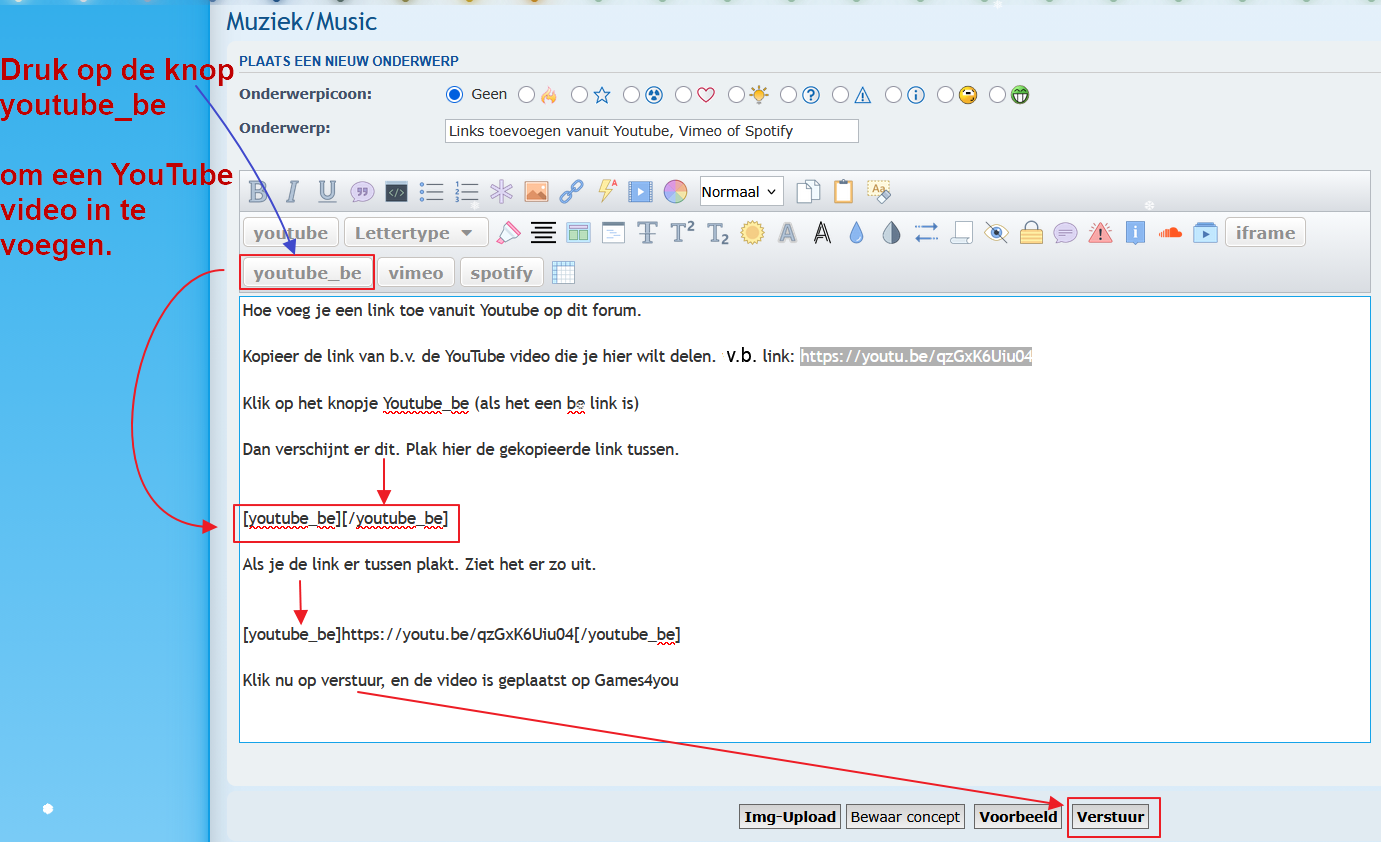Viewport: 1381px width, 842px height.
Task: Click the center align text icon
Action: [543, 233]
